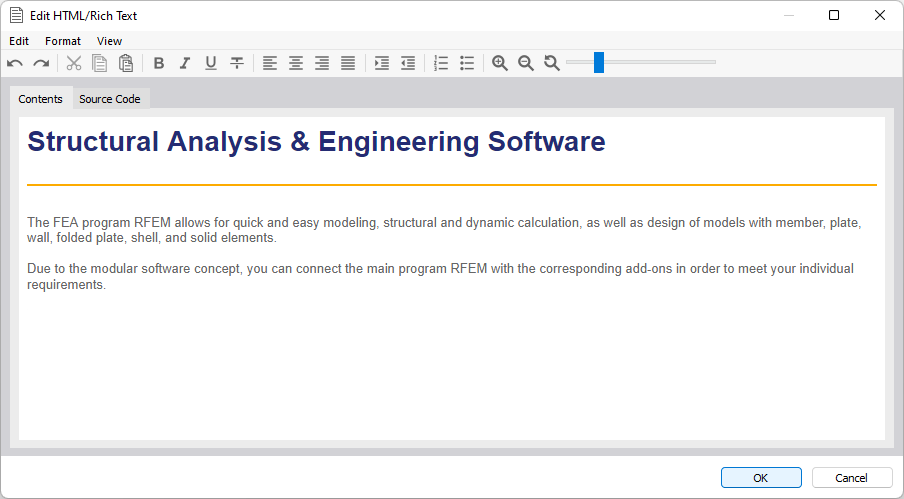Toggle strikethrough formatting
The width and height of the screenshot is (904, 499).
237,63
